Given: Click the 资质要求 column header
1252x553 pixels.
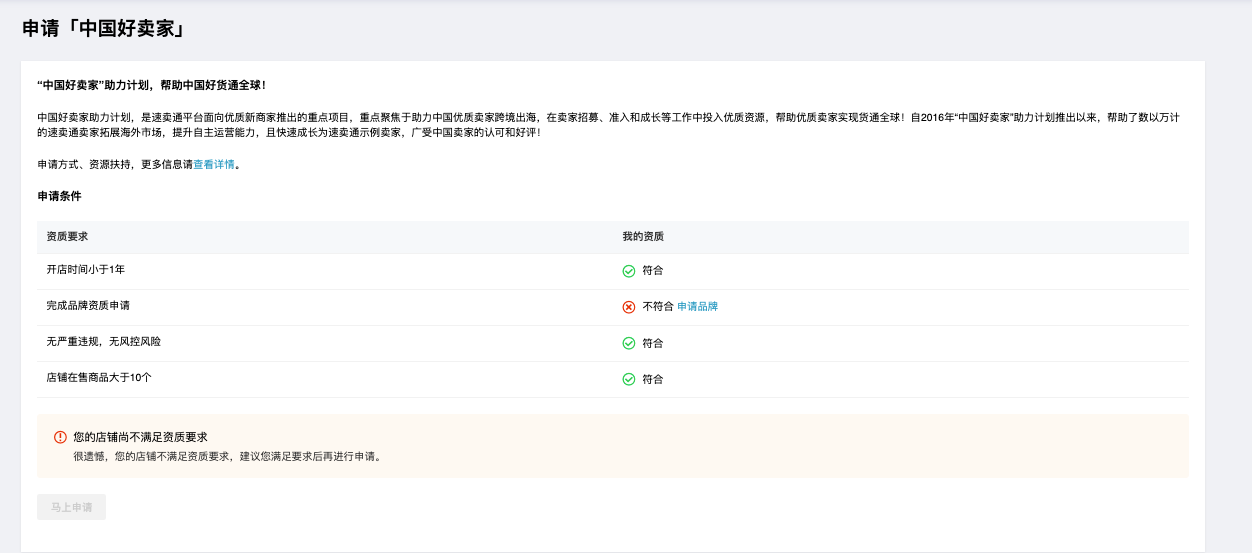Looking at the screenshot, I should [x=67, y=237].
